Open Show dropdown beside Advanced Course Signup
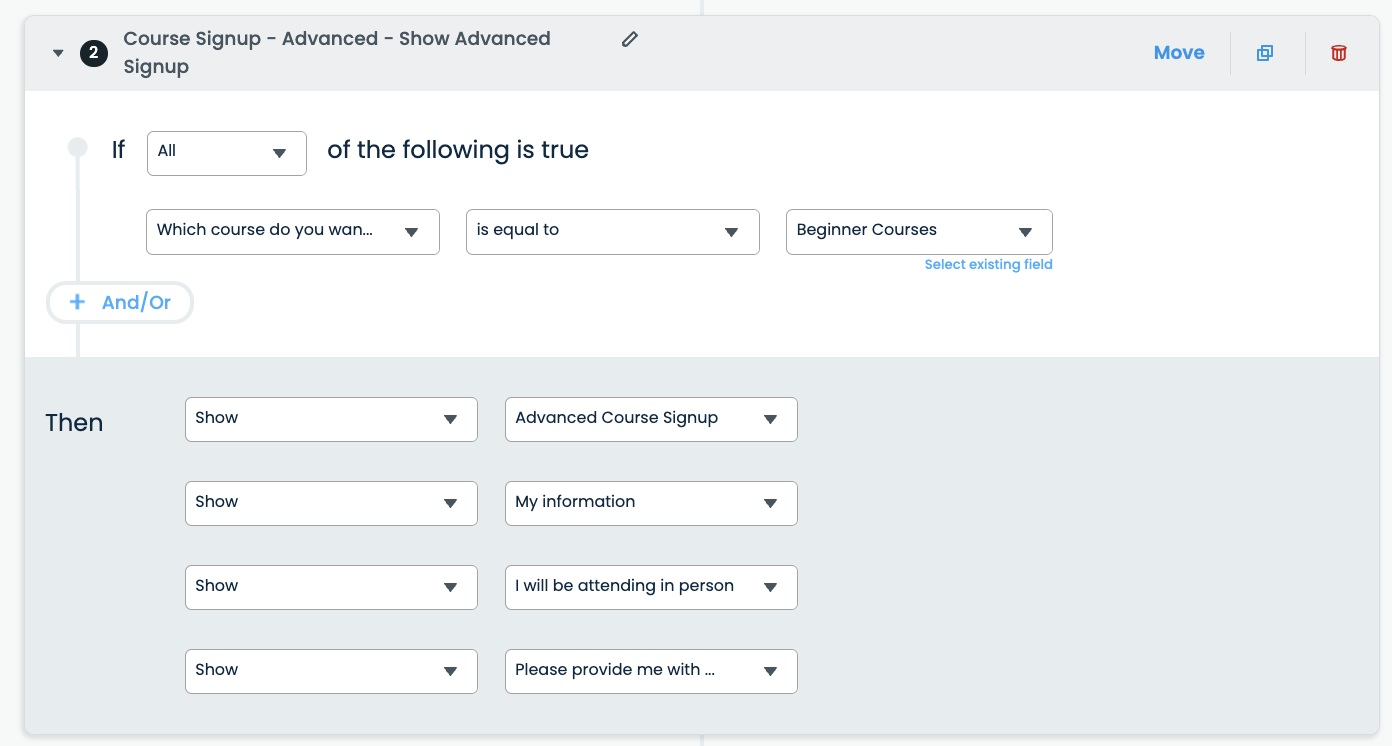The width and height of the screenshot is (1392, 746). tap(331, 419)
